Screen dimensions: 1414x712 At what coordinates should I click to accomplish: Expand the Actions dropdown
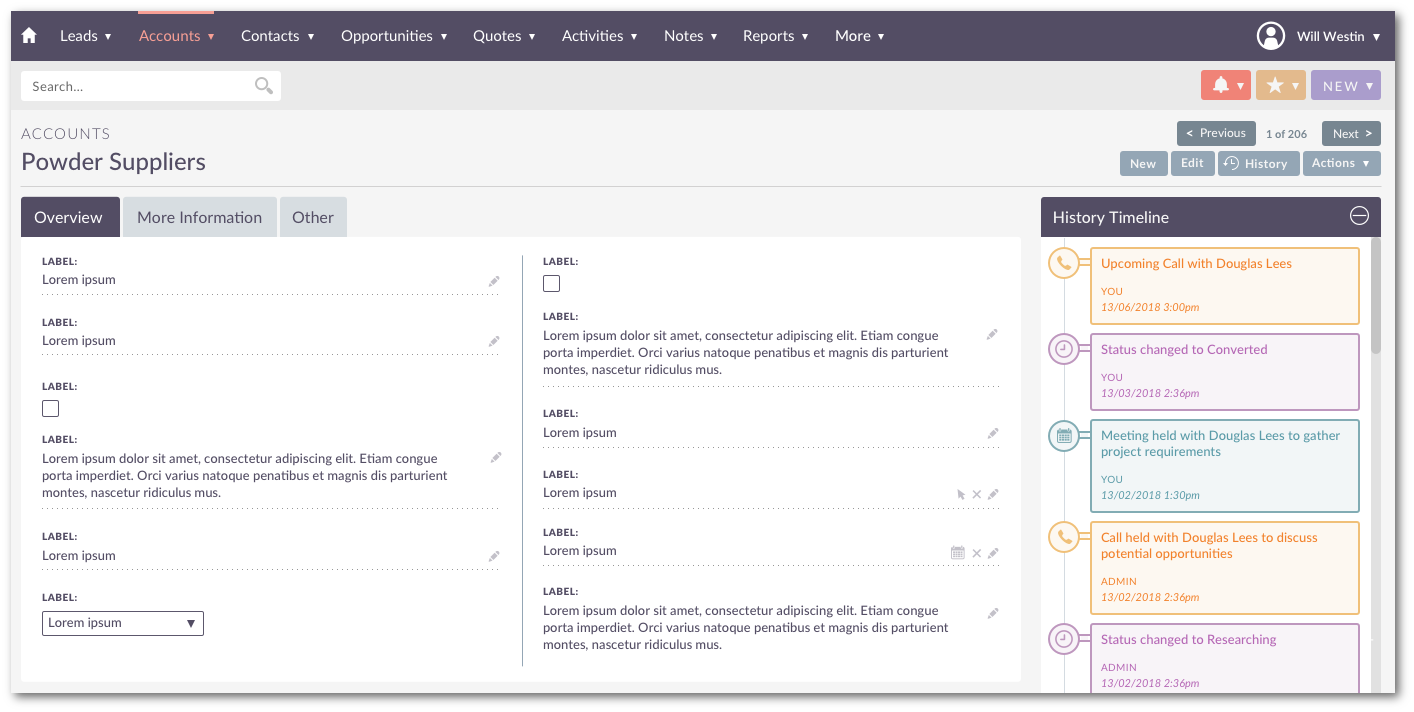pos(1341,163)
